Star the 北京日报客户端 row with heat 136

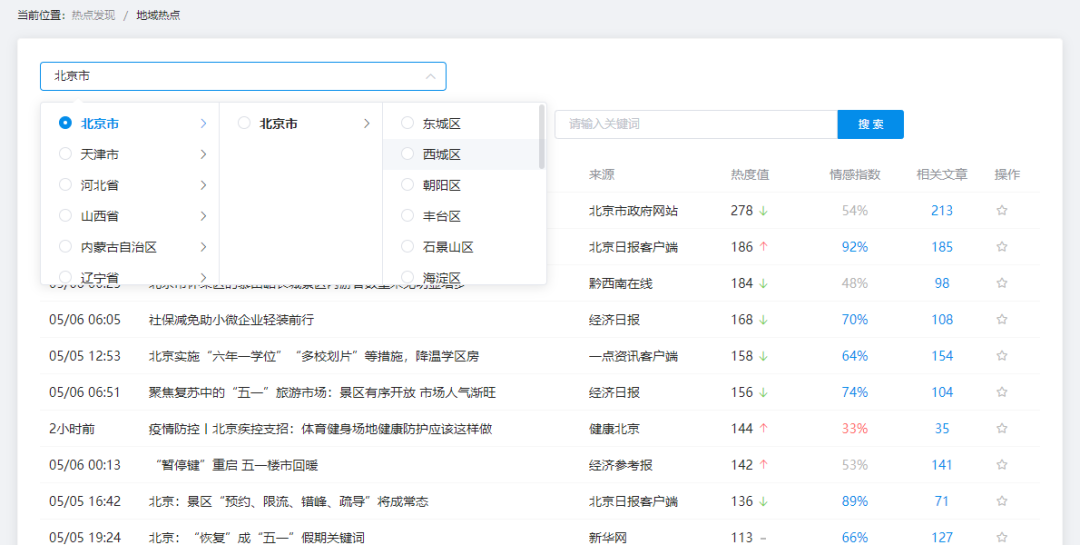tap(1002, 502)
